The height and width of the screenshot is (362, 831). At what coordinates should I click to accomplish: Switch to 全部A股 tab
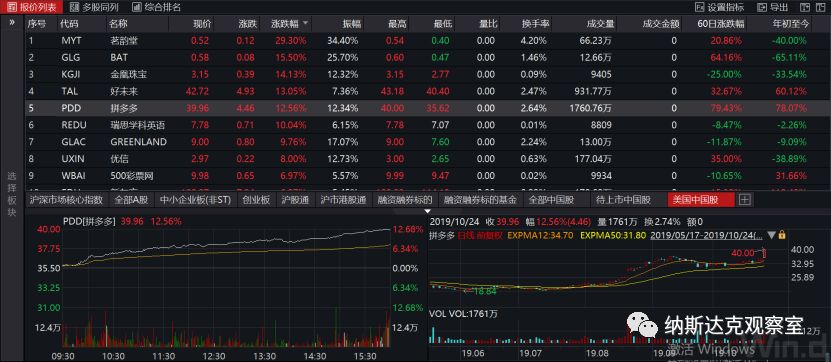click(x=131, y=200)
